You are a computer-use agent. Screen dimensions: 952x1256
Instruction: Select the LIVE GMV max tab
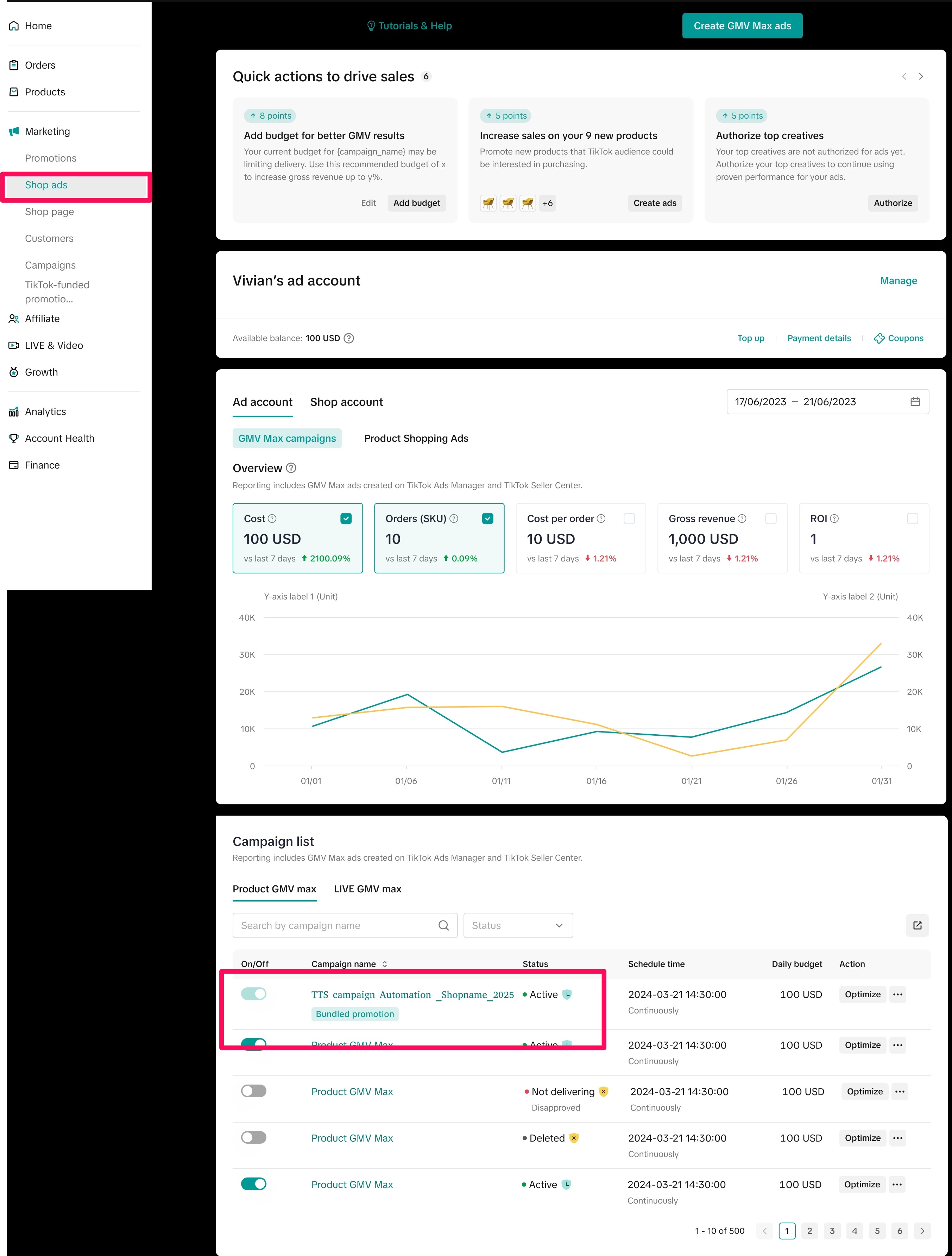click(367, 888)
